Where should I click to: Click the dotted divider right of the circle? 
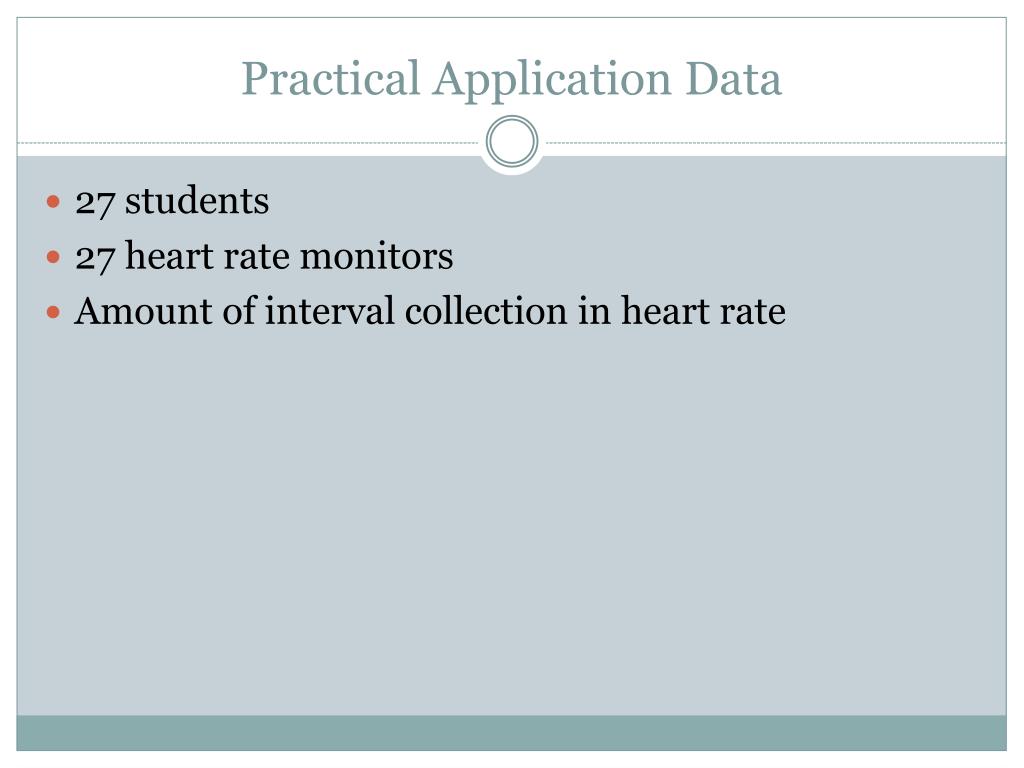[776, 142]
